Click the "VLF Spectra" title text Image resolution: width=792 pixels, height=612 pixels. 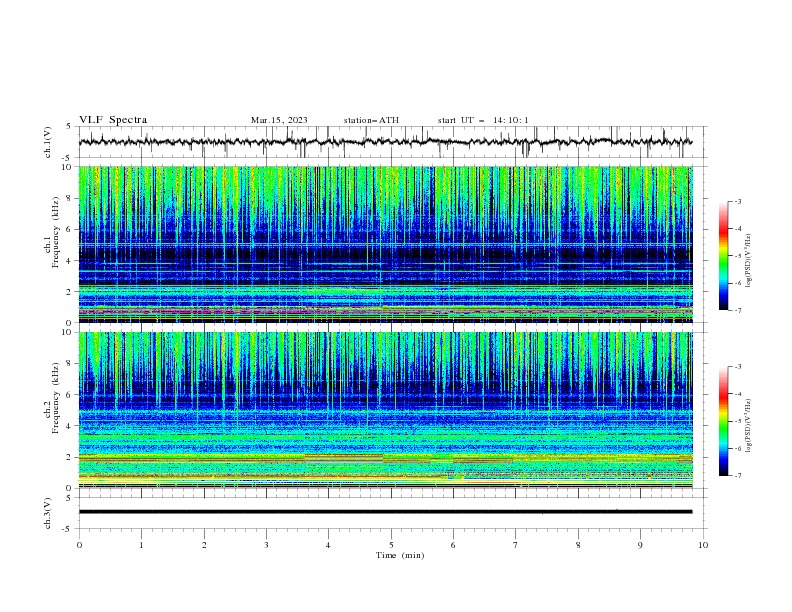(x=113, y=120)
